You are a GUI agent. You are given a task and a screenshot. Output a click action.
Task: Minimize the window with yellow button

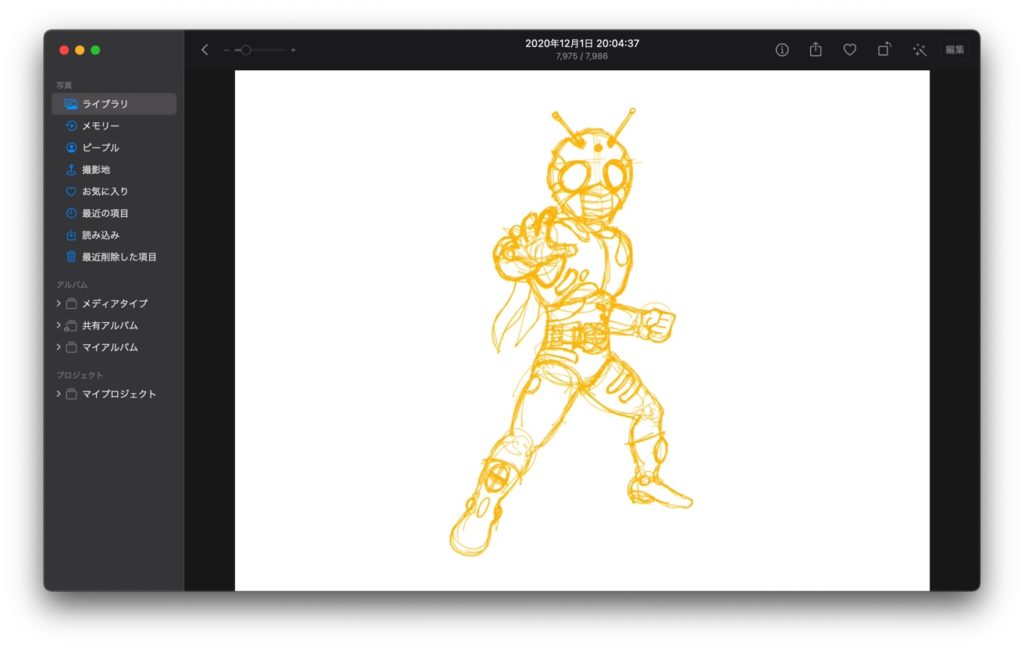pyautogui.click(x=80, y=50)
